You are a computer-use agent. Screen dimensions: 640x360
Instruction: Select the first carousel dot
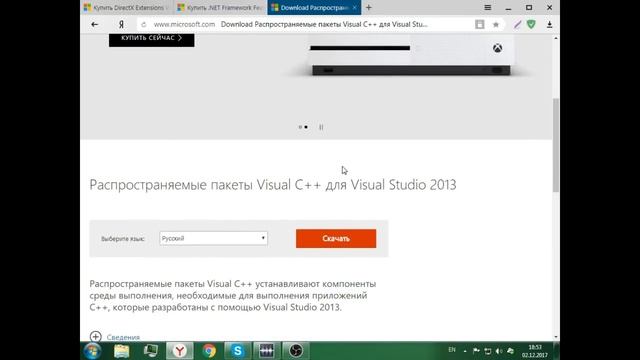[x=300, y=127]
